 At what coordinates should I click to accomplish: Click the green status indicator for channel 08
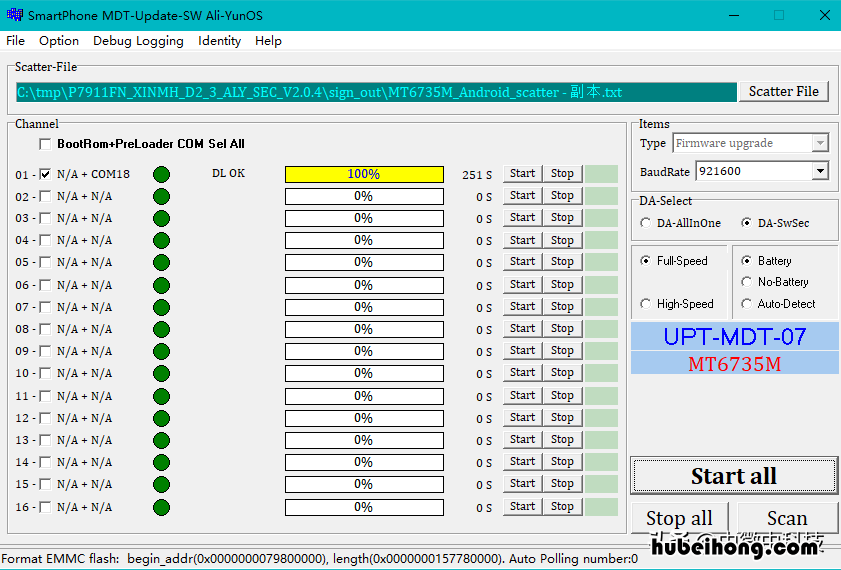[x=161, y=329]
